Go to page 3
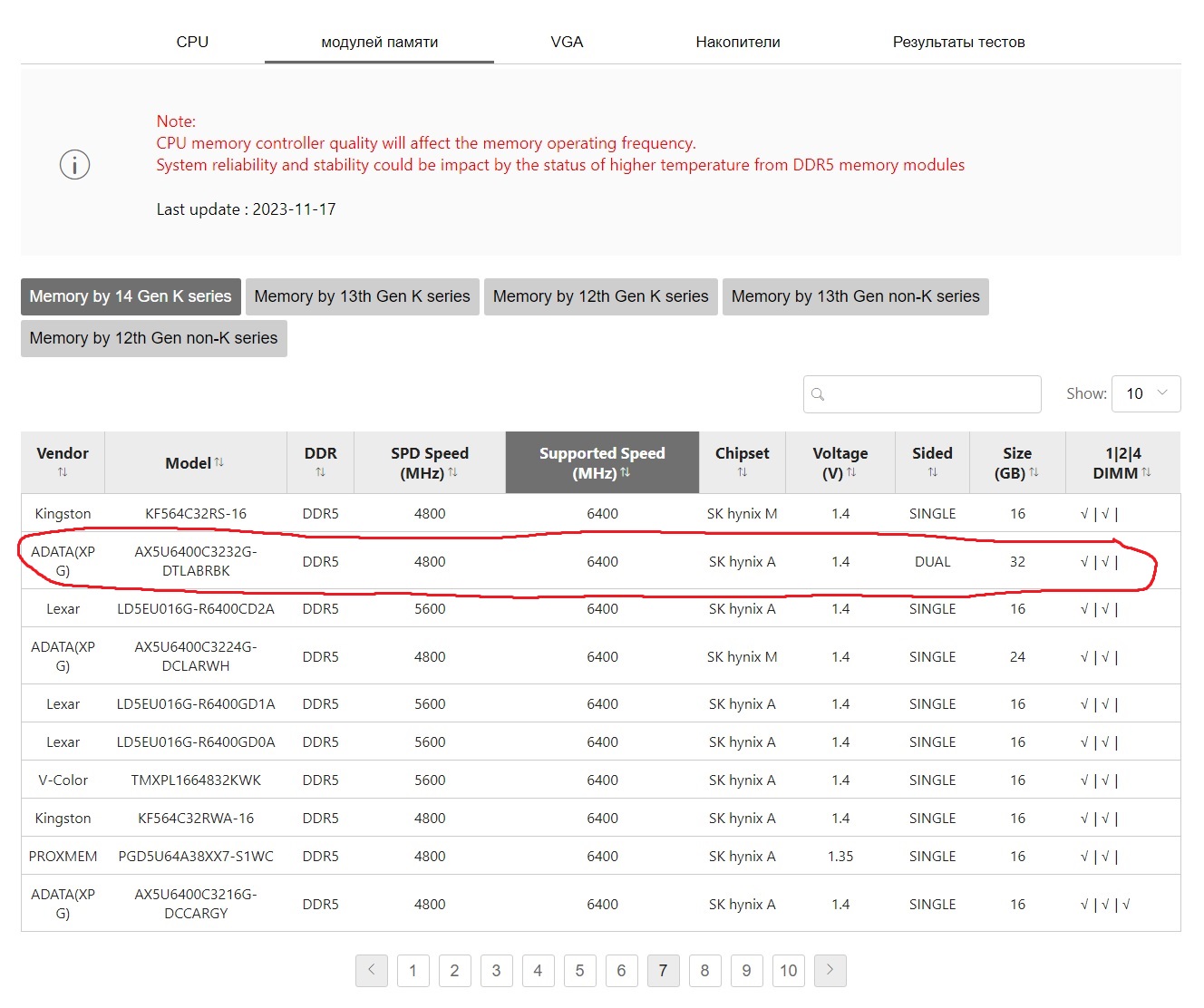This screenshot has height=1008, width=1204. point(497,970)
